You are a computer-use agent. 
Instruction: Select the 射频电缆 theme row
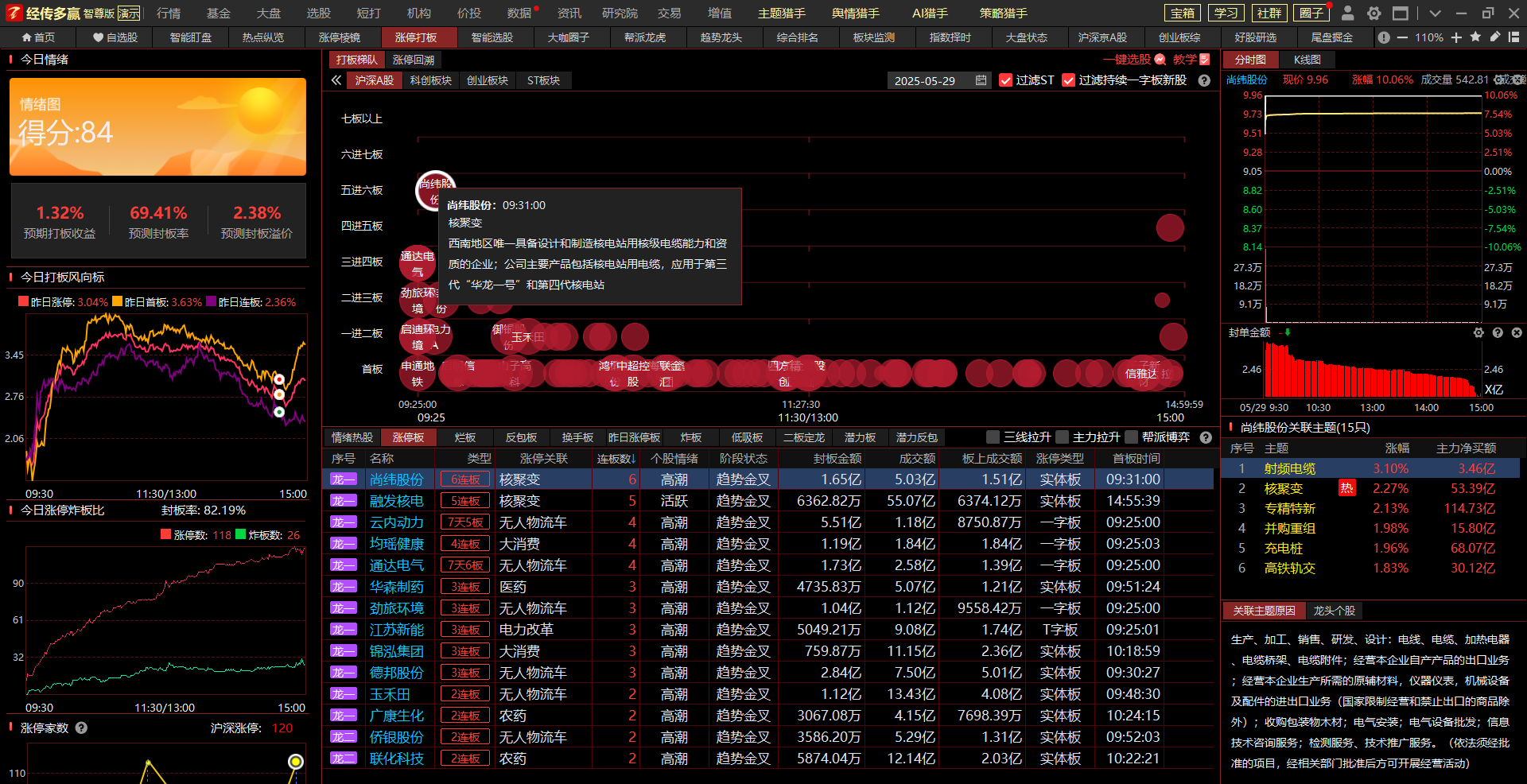pyautogui.click(x=1371, y=468)
